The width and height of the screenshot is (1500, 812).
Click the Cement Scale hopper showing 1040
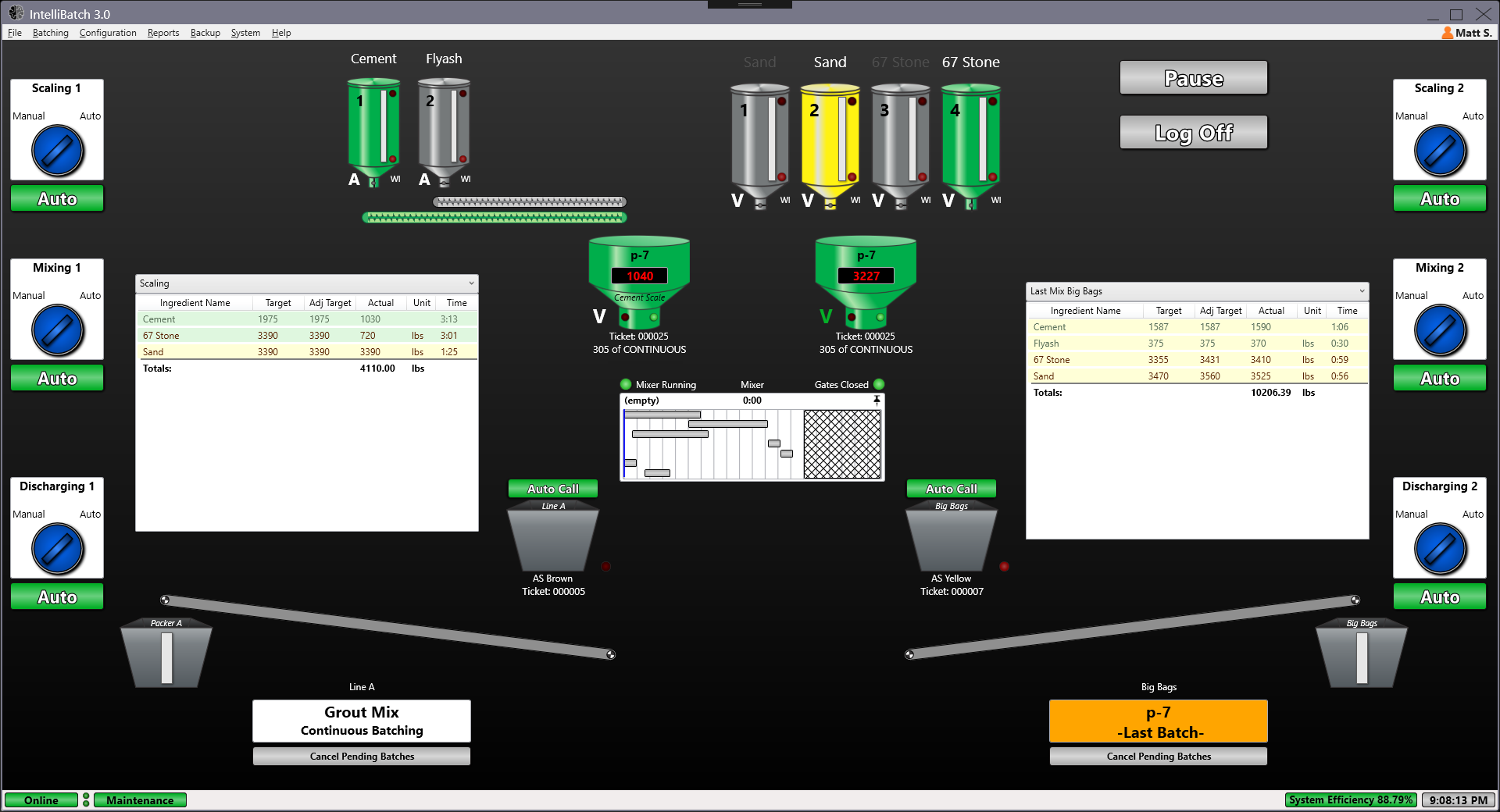[x=639, y=281]
